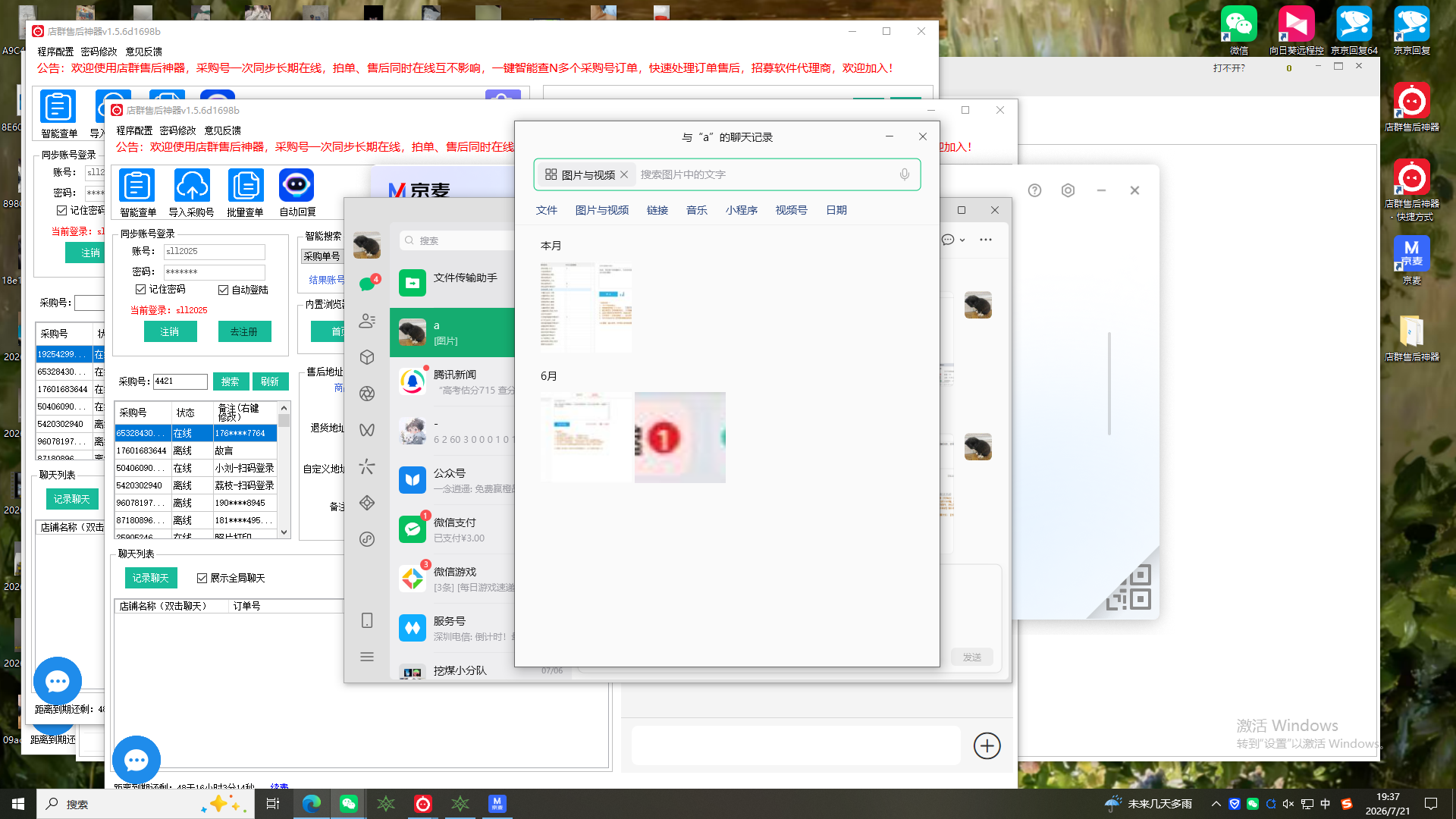Open the aperture-shaped Moments icon in WeChat

click(x=367, y=394)
